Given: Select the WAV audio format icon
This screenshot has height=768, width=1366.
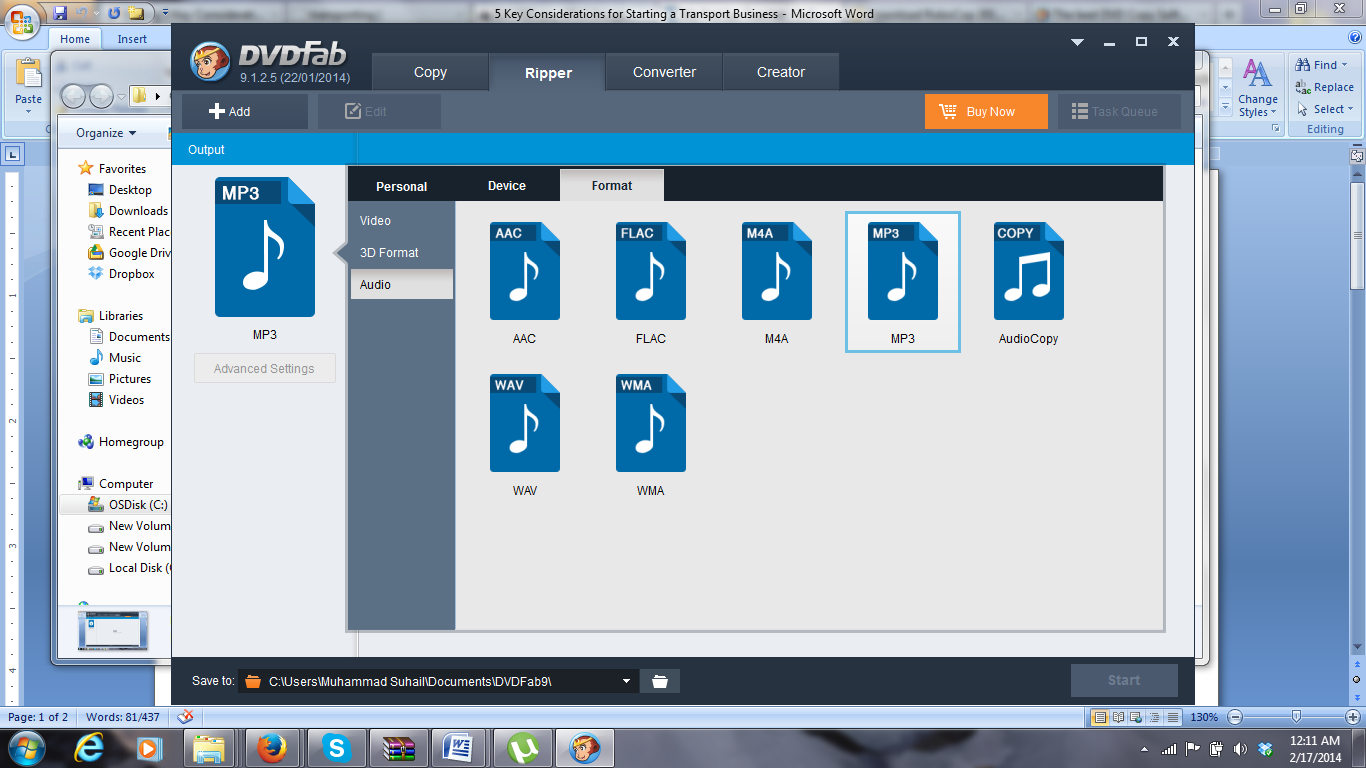Looking at the screenshot, I should [524, 423].
